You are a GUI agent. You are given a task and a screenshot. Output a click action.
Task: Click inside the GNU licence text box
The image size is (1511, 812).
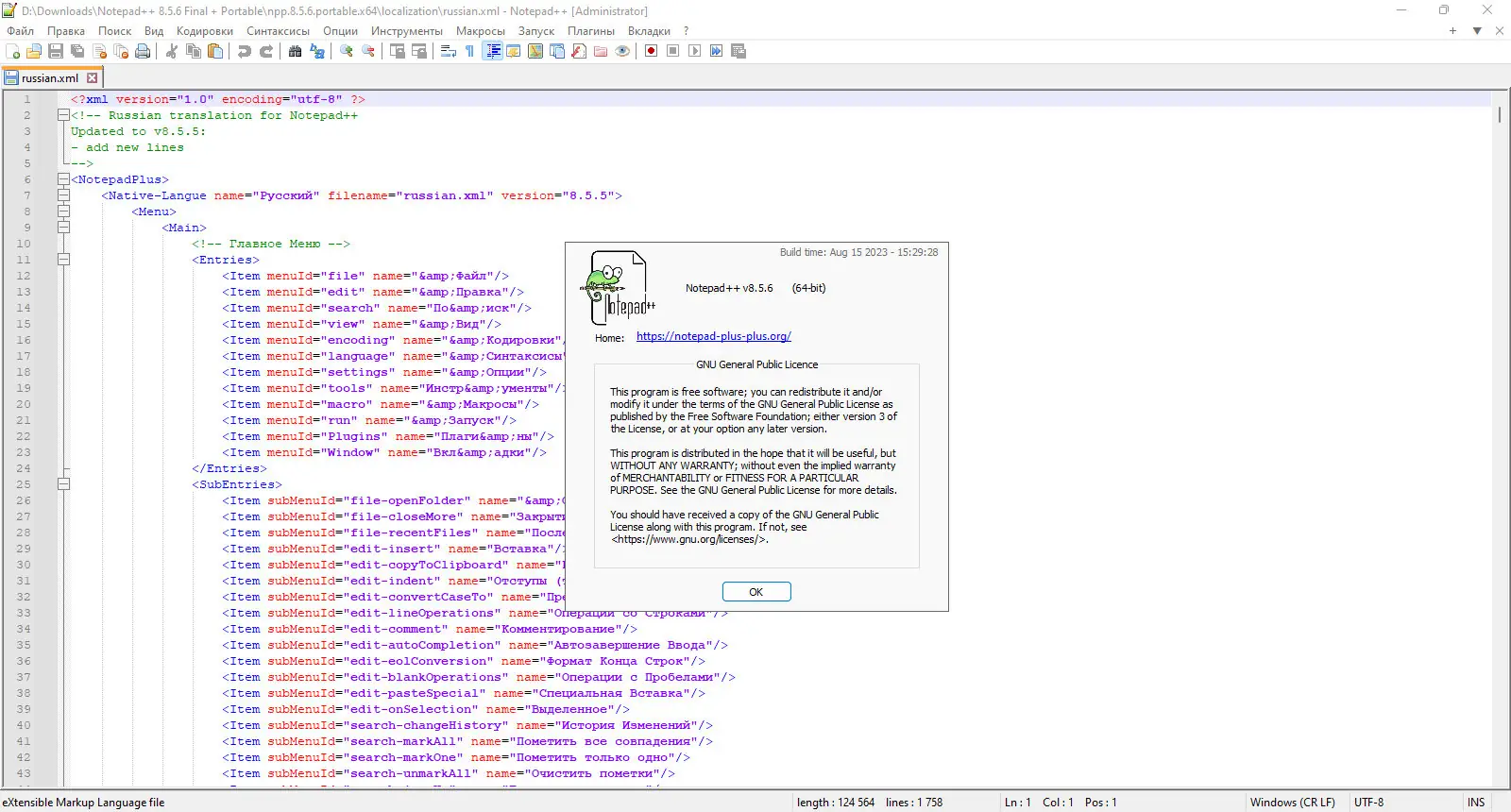756,465
